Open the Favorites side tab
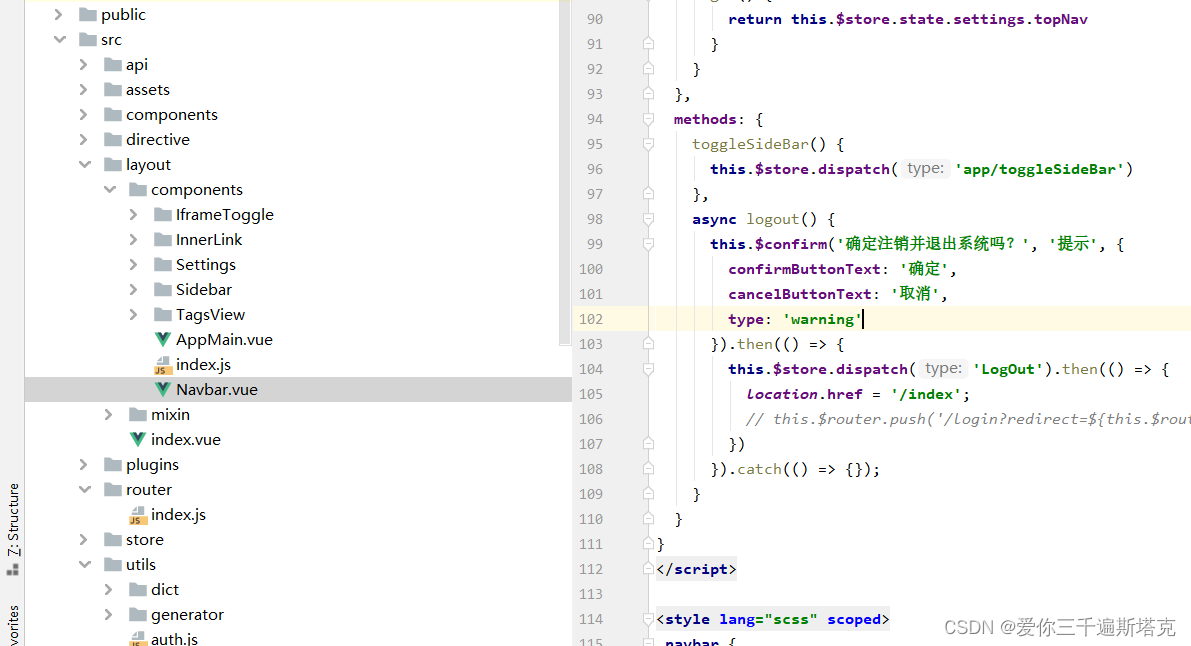Image resolution: width=1191 pixels, height=646 pixels. [13, 625]
